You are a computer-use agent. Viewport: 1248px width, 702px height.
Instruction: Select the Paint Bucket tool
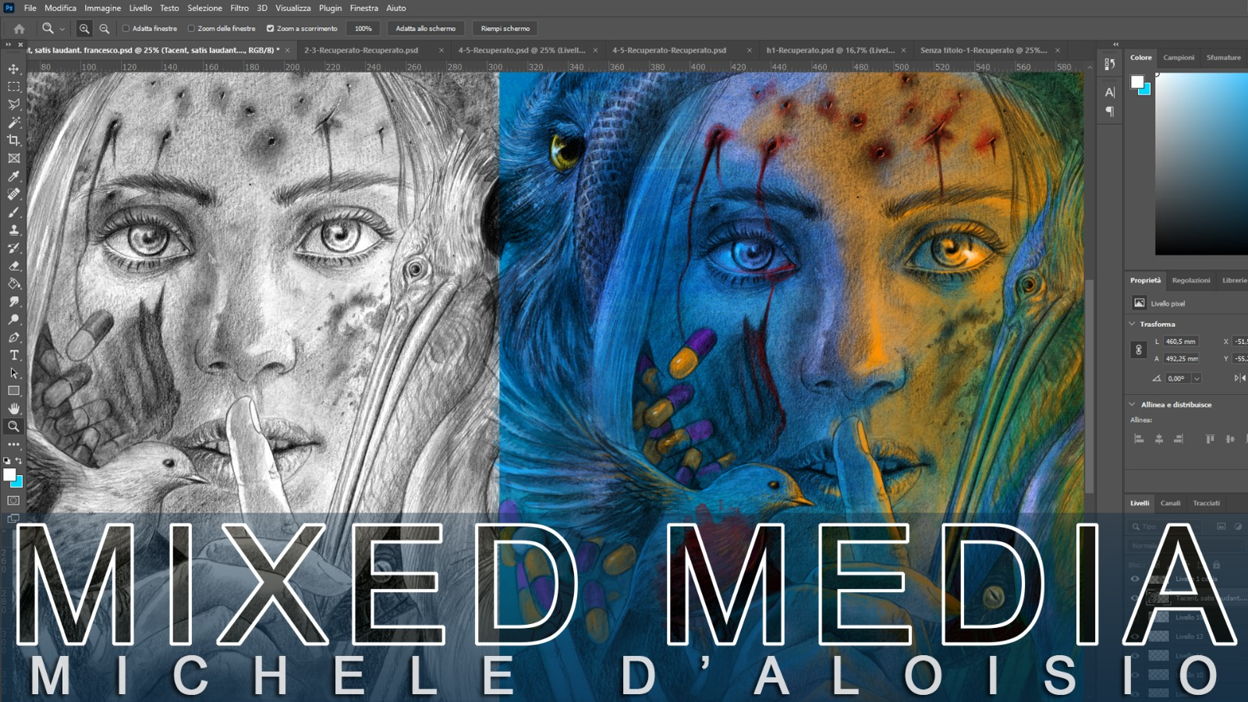14,284
